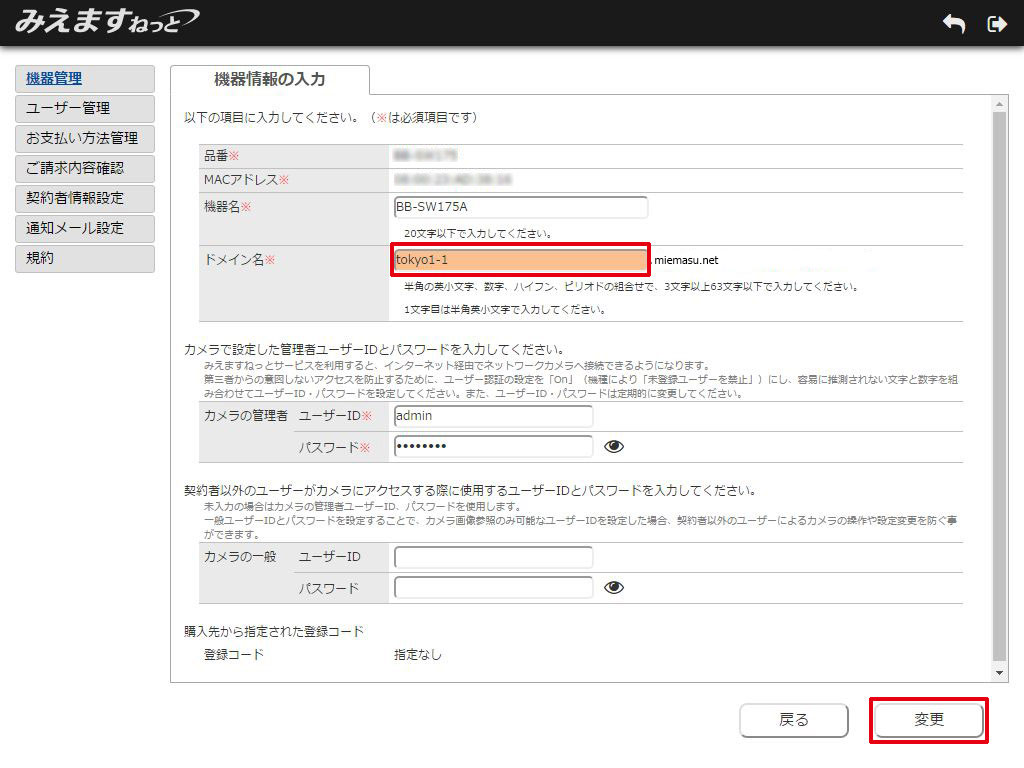Focus the admin ユーザーID field

point(493,416)
